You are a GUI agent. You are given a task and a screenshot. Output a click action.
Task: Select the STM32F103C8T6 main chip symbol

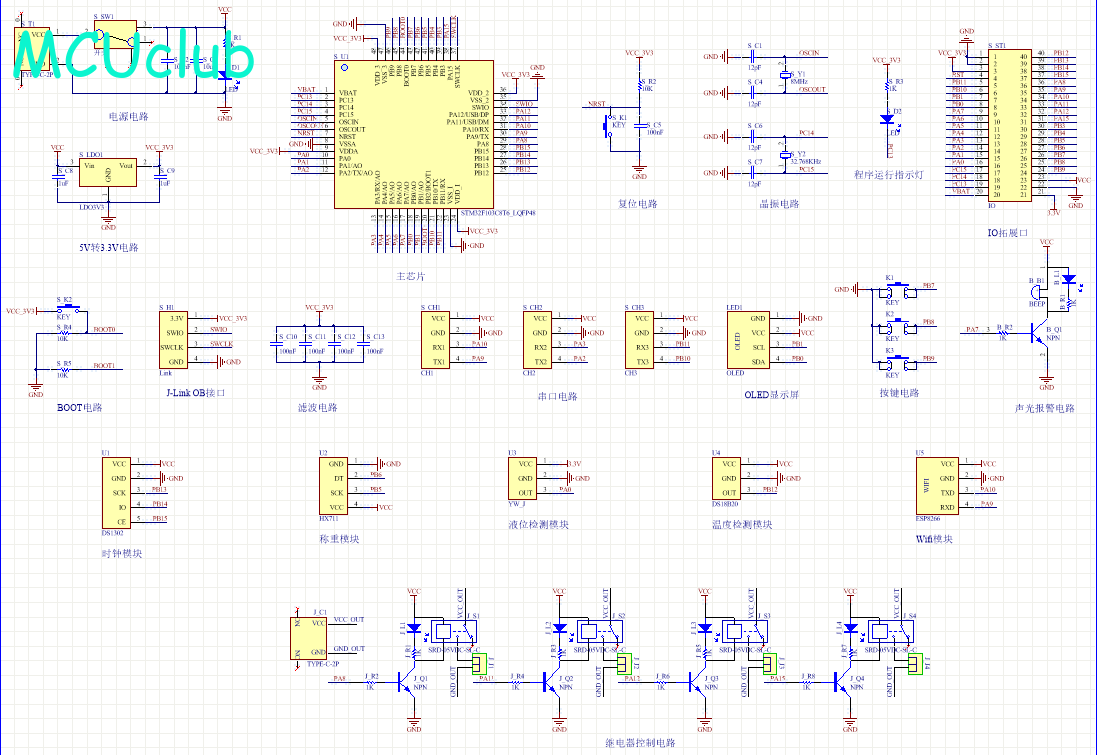414,134
